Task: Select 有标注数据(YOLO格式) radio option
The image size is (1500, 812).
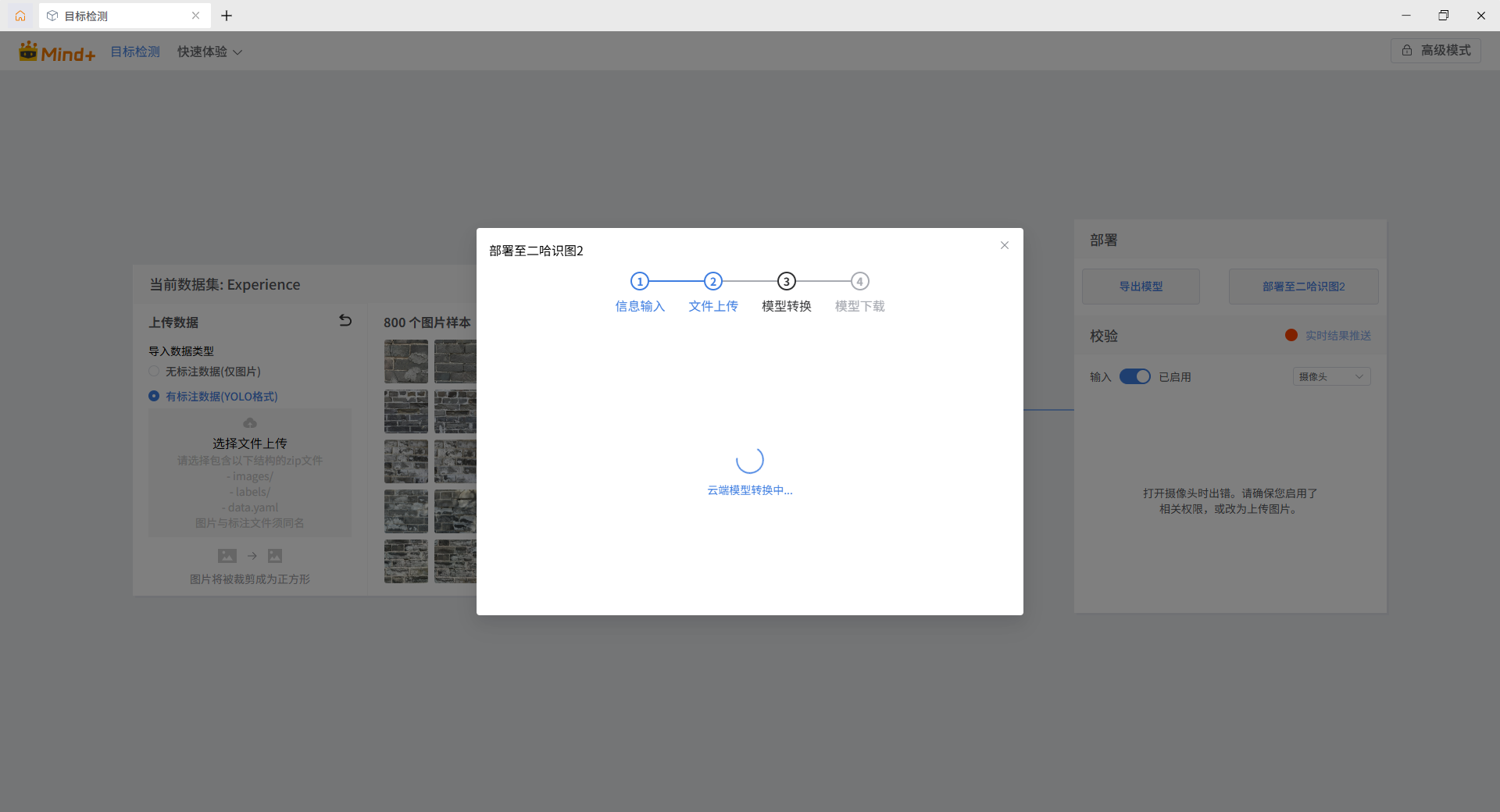Action: pyautogui.click(x=154, y=397)
